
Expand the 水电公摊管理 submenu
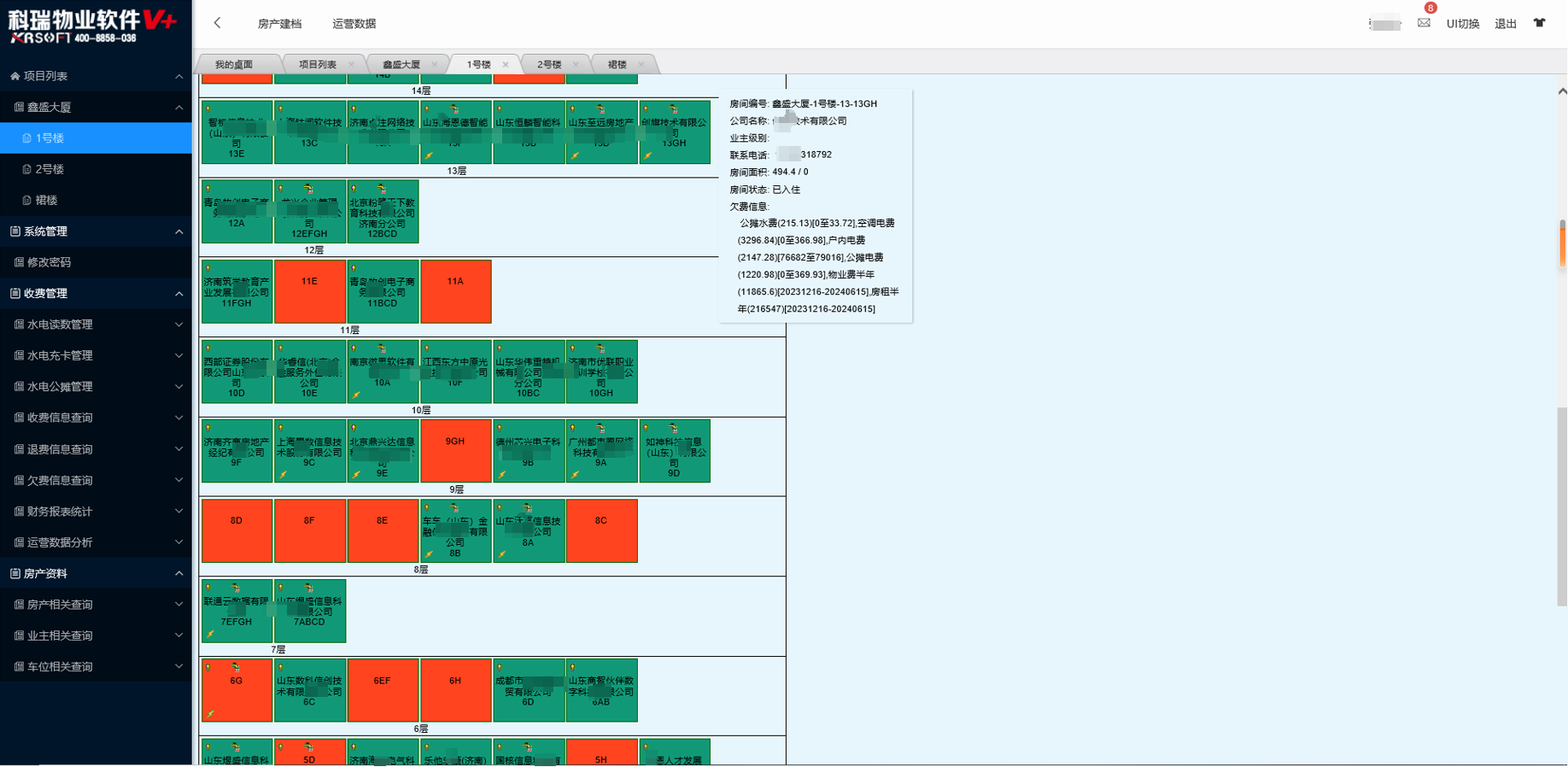tap(178, 387)
